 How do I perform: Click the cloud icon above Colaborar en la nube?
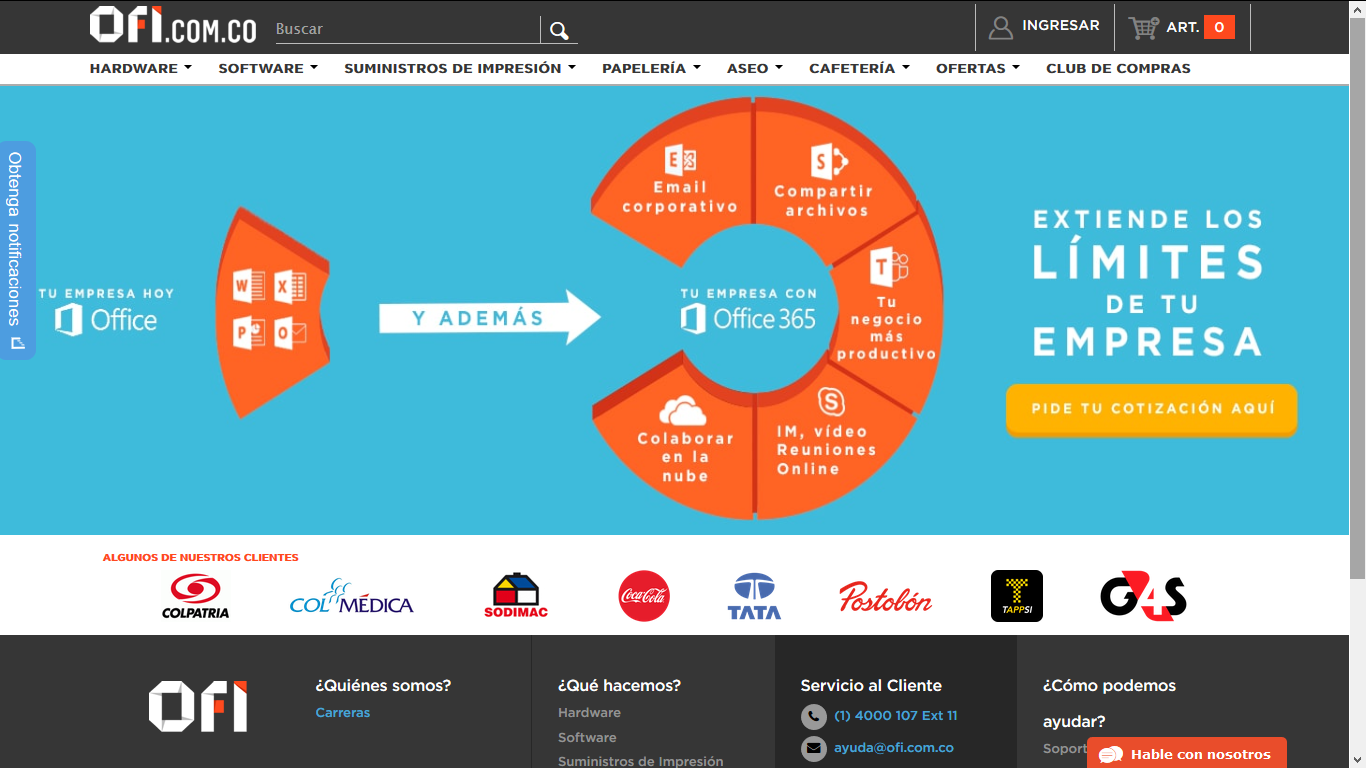coord(682,410)
